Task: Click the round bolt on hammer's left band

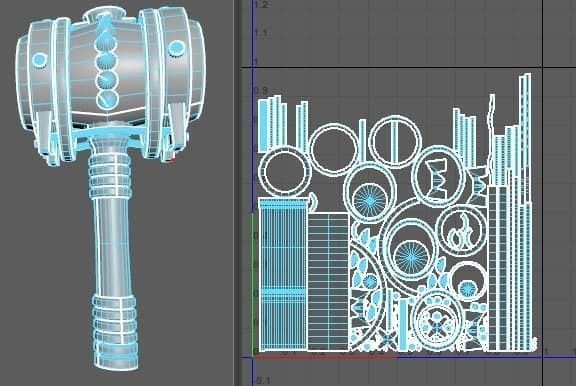Action: [39, 59]
